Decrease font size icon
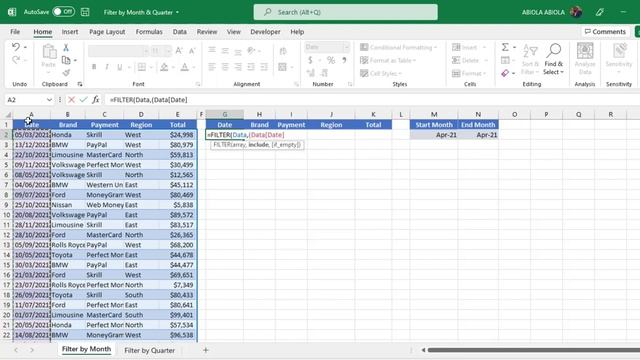Image resolution: width=640 pixels, height=360 pixels. 192,51
